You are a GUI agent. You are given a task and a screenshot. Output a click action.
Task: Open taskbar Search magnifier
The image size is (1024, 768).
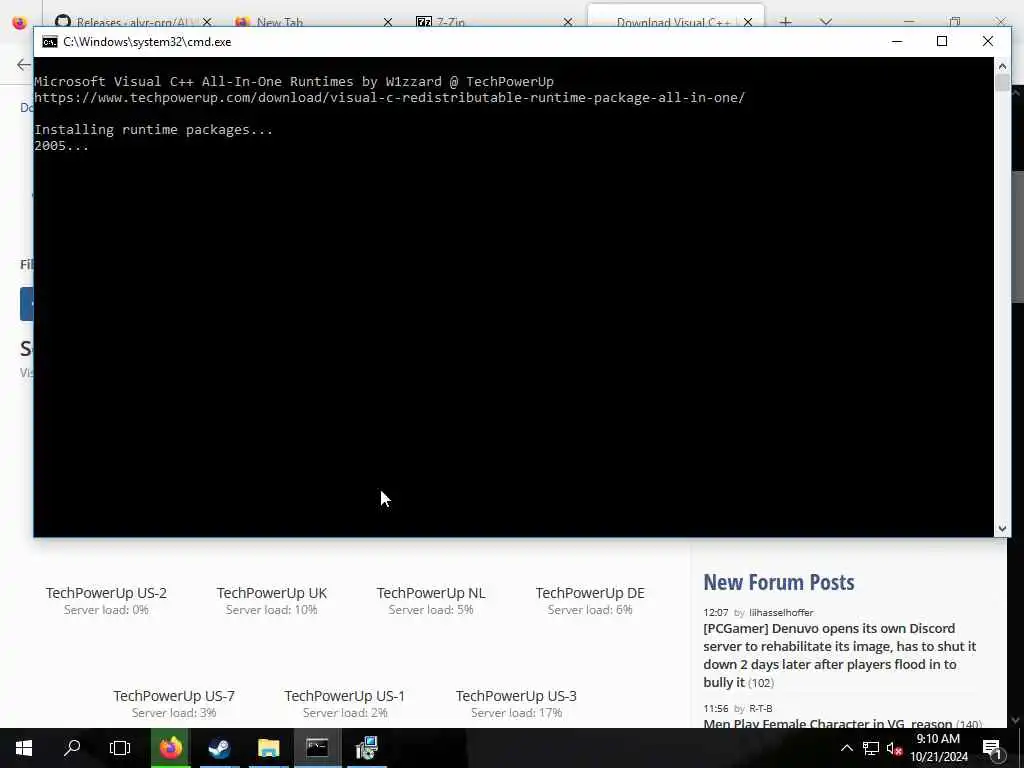(72, 748)
